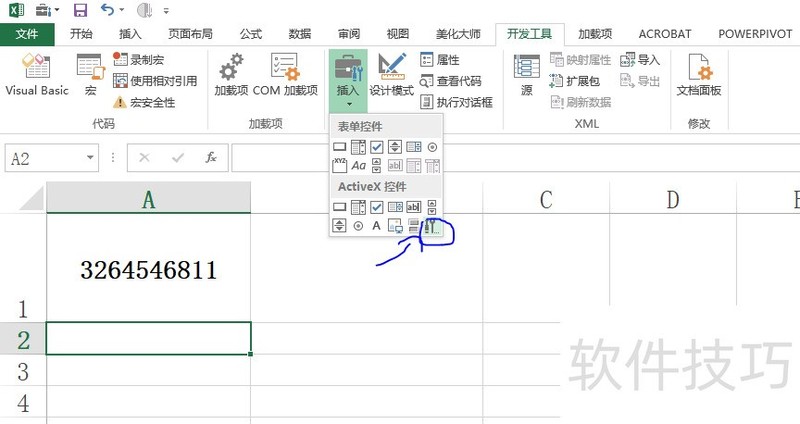Insert an ActiveX Toggle Button
This screenshot has height=424, width=800.
(x=413, y=226)
